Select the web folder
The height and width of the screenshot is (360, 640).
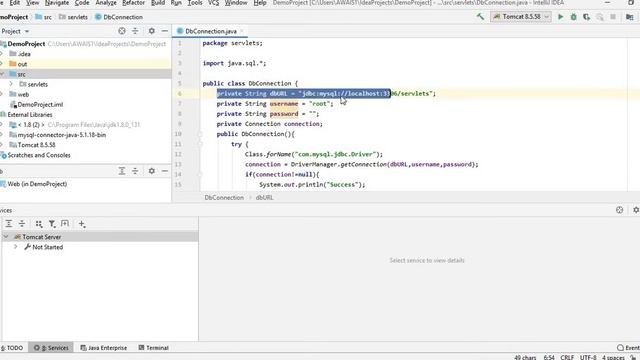coord(23,94)
